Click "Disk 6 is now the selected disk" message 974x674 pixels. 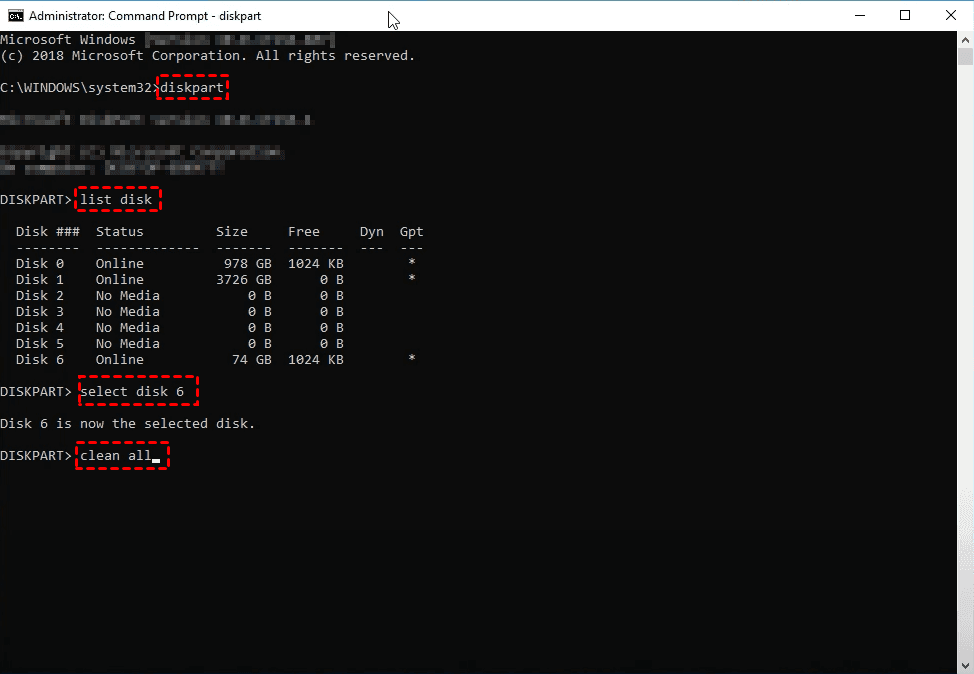(x=128, y=424)
